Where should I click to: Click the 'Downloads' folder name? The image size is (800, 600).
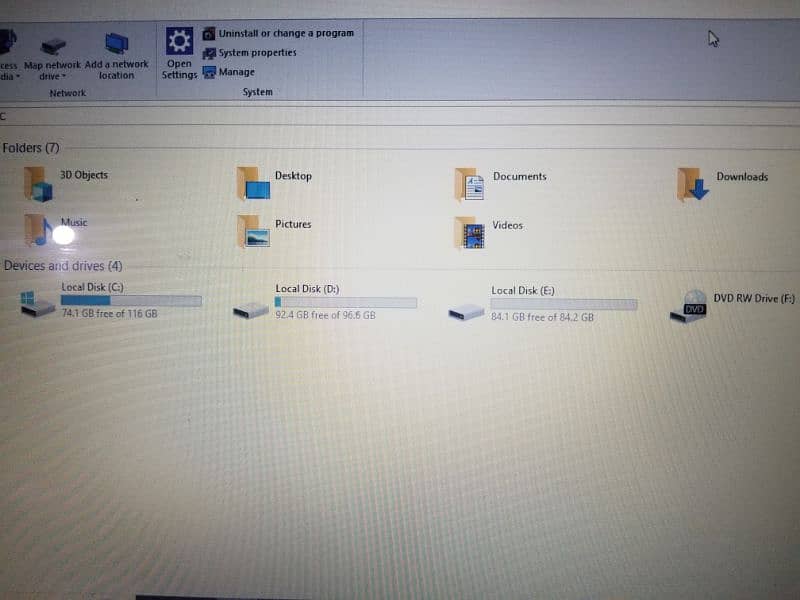coord(742,177)
